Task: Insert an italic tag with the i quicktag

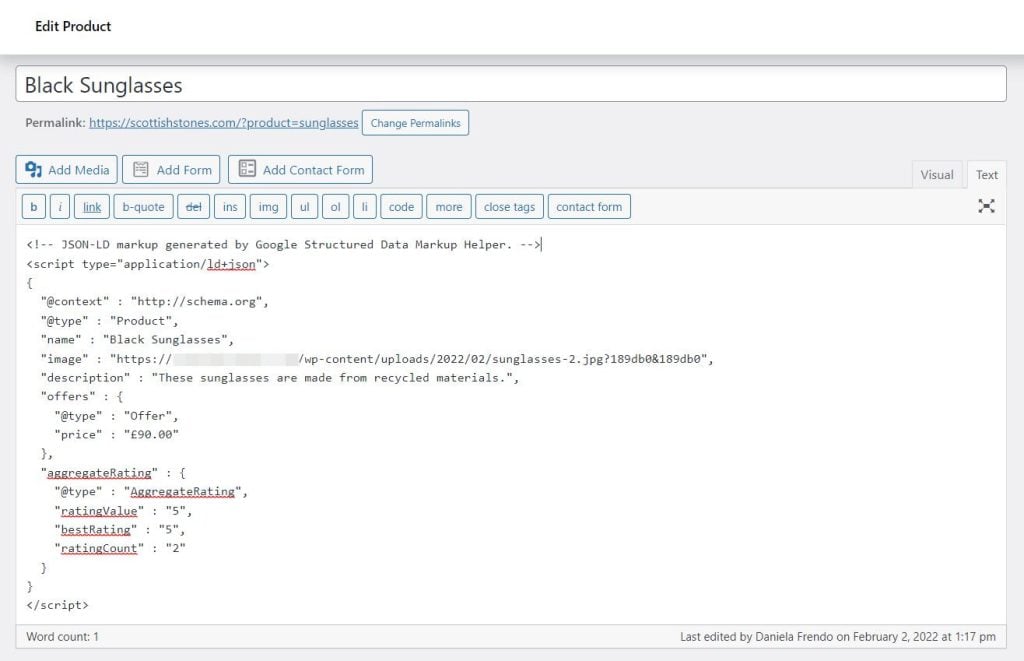Action: [x=59, y=206]
